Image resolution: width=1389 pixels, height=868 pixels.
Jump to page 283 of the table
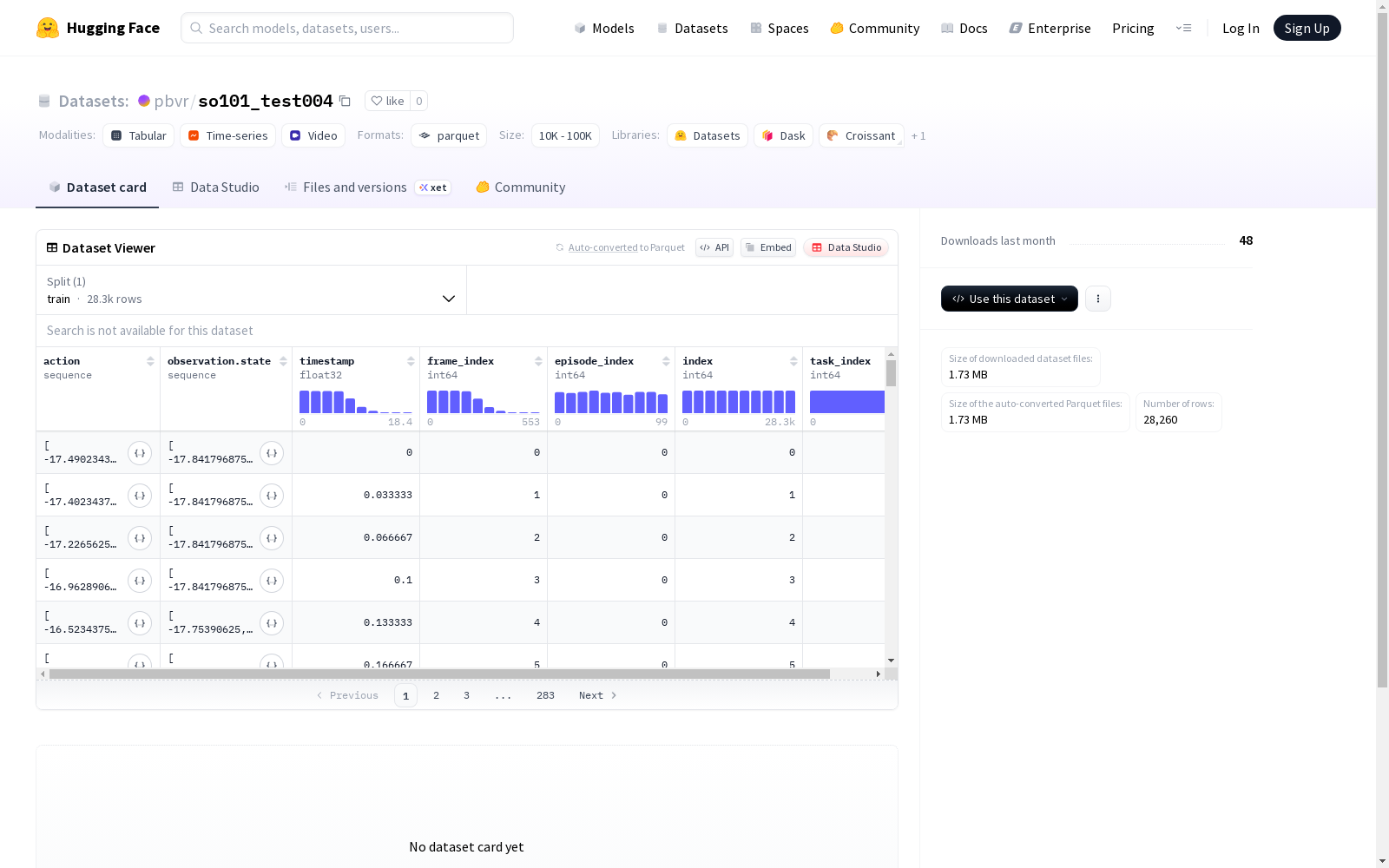545,695
